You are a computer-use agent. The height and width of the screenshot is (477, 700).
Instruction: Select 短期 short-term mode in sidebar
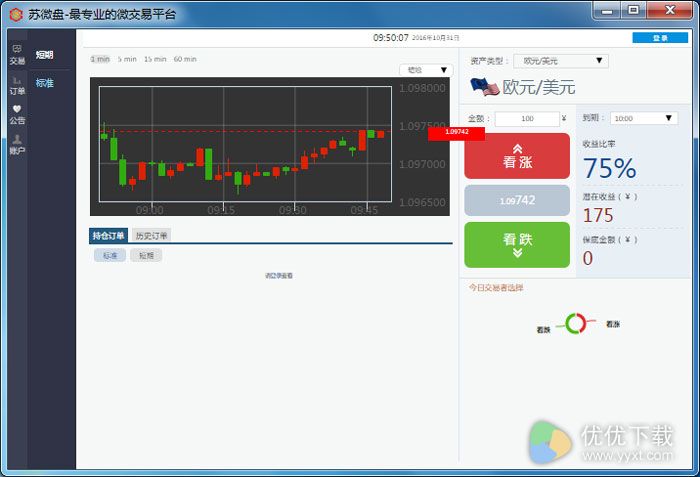click(44, 55)
